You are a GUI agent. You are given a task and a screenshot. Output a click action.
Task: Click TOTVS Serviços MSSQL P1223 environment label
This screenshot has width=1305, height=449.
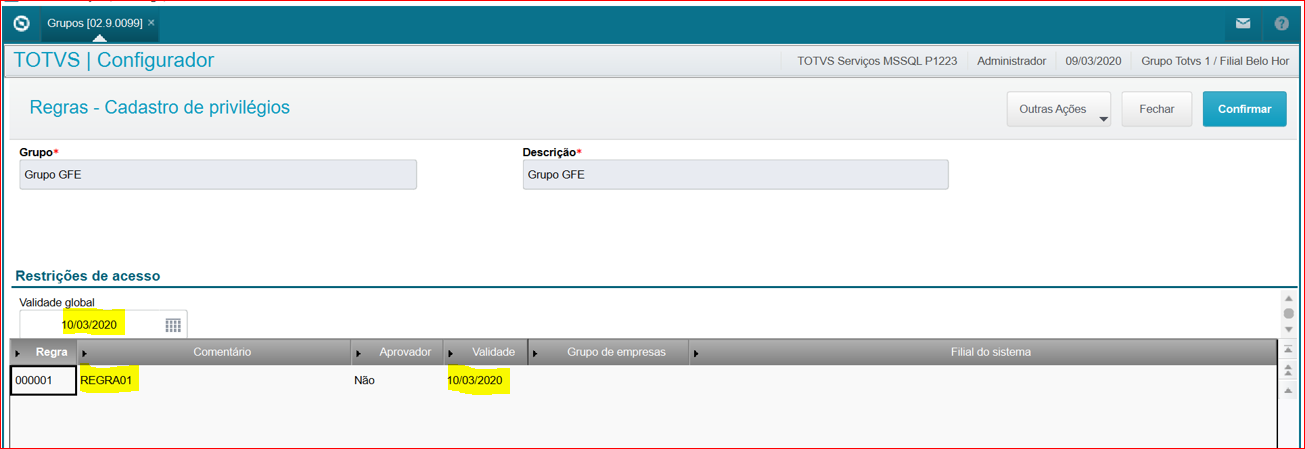(877, 61)
